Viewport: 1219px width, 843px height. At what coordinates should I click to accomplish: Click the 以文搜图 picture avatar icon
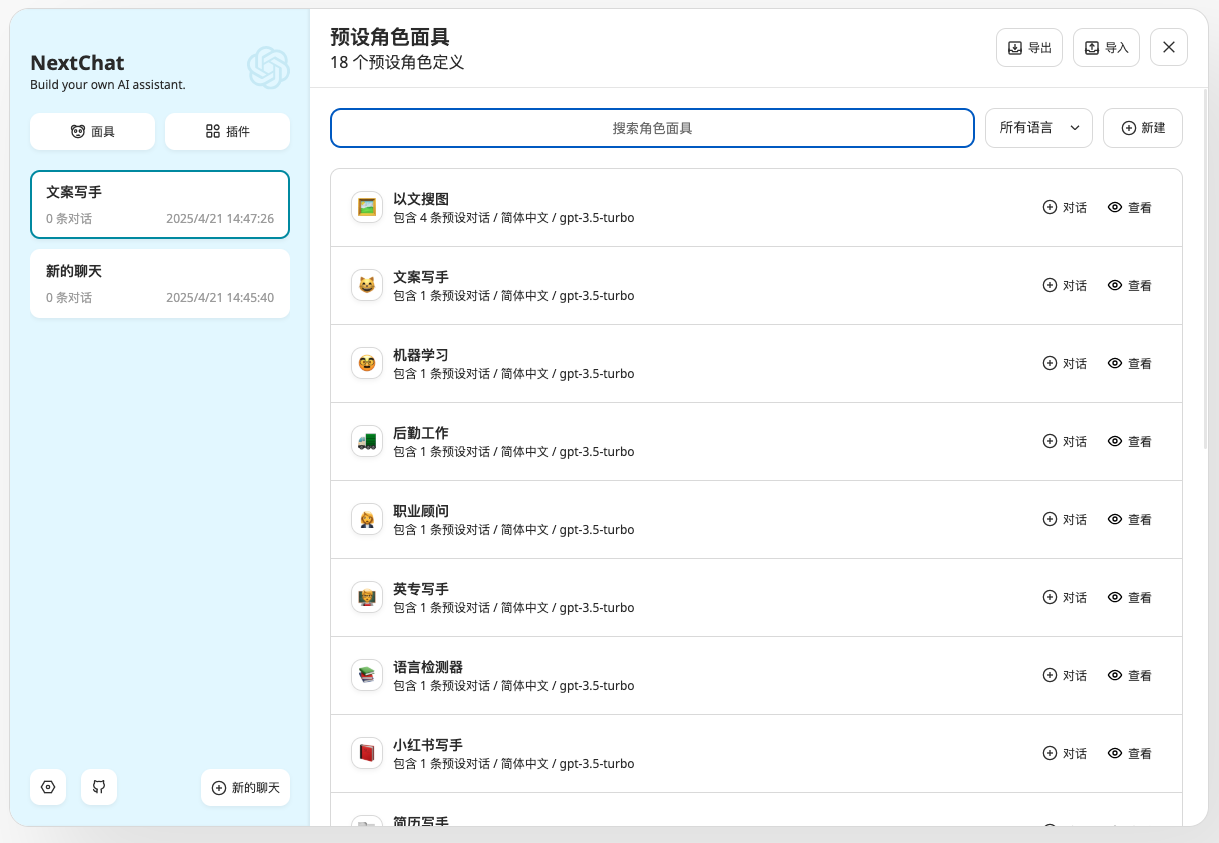coord(366,207)
